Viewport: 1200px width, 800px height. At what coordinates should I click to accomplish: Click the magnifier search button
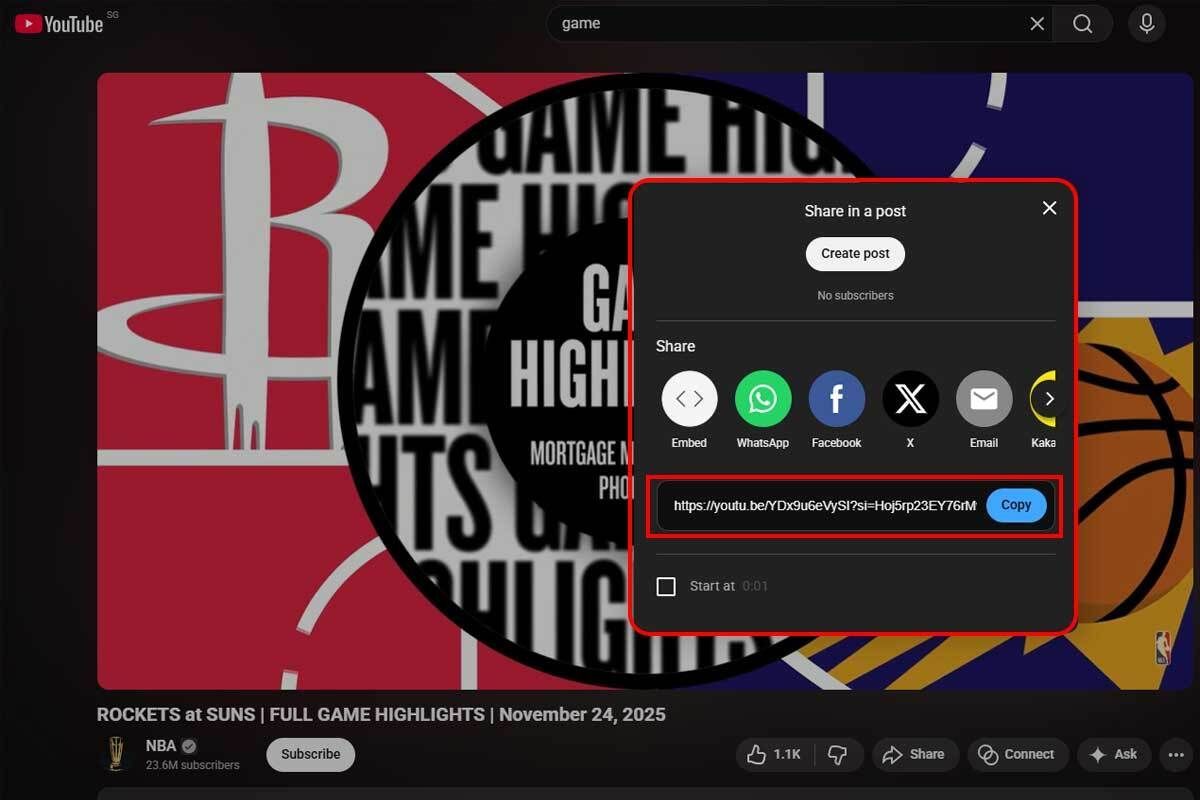[1082, 24]
